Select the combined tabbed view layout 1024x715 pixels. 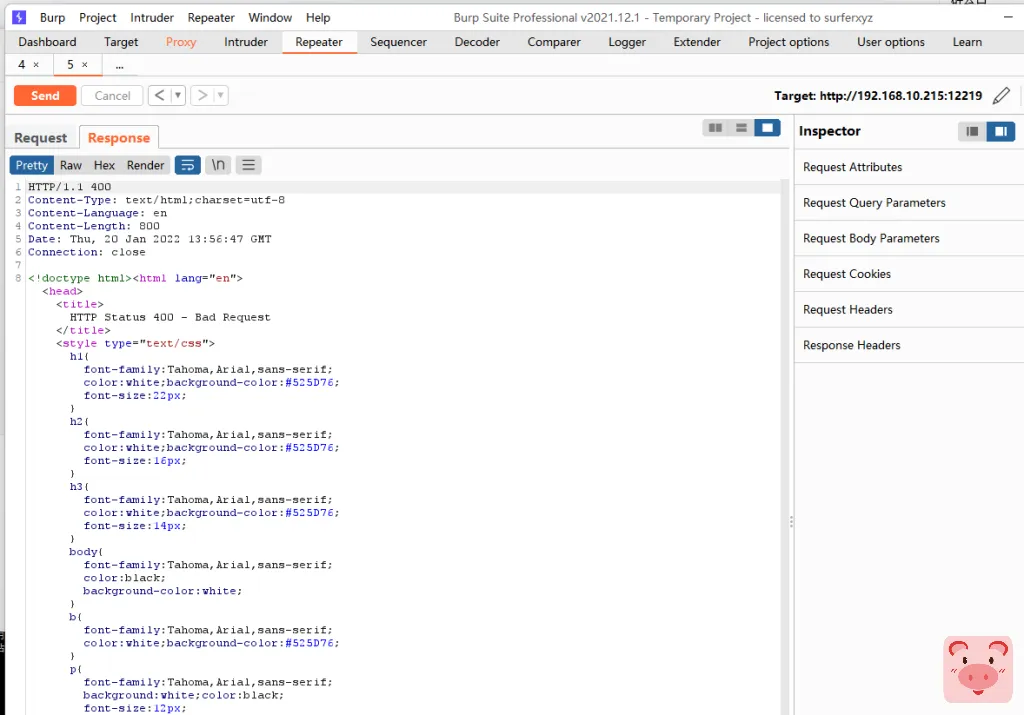click(x=767, y=128)
